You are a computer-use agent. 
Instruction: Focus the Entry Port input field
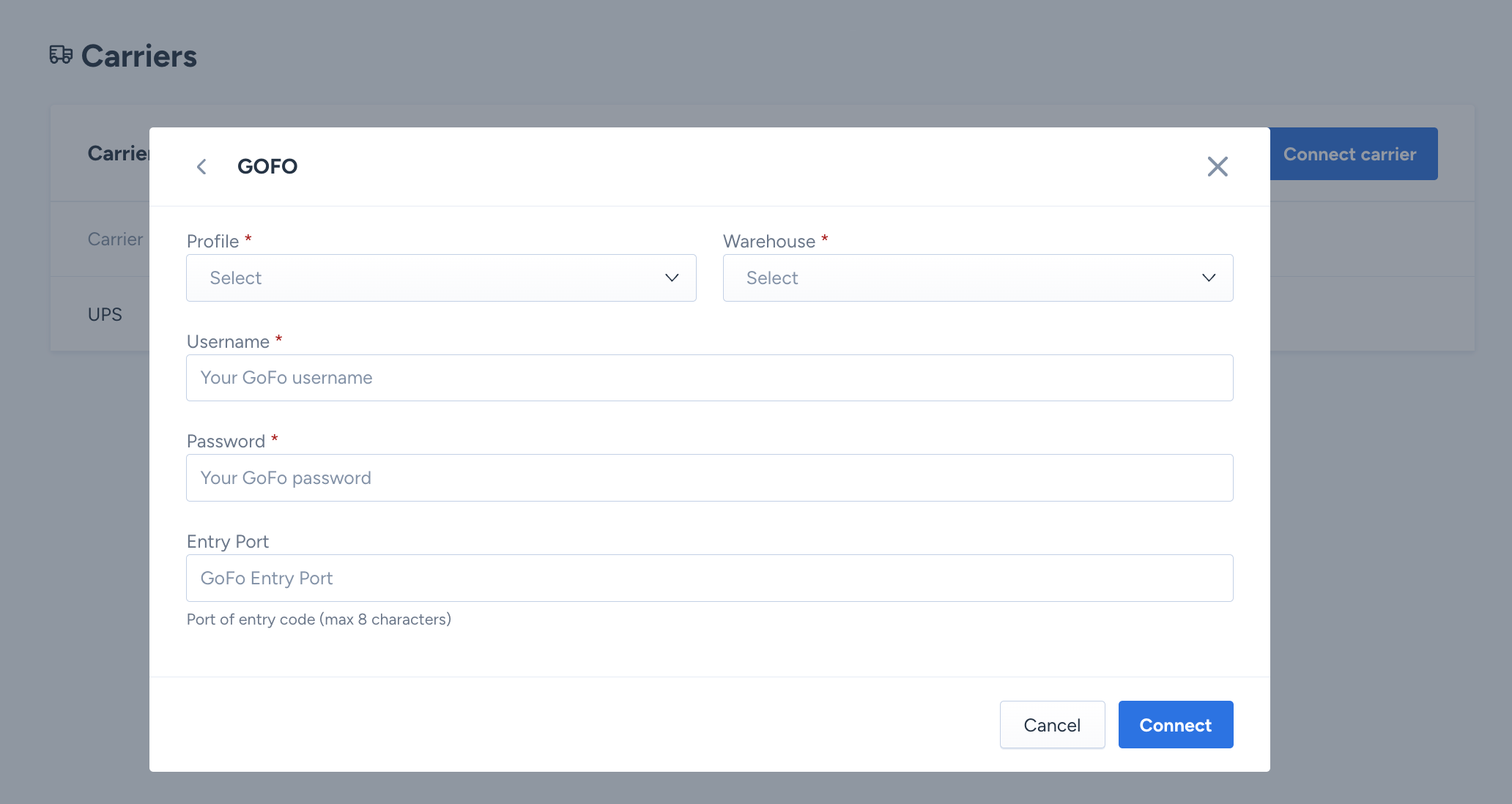[x=710, y=578]
